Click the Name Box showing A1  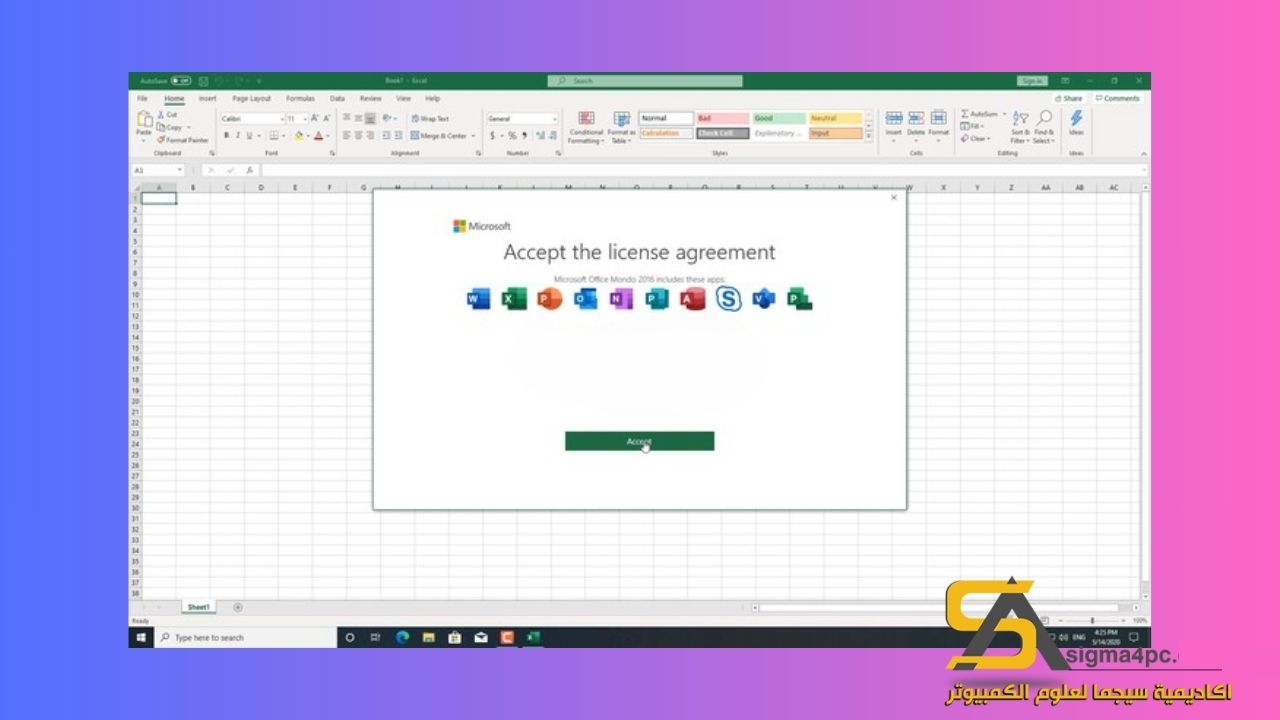coord(158,170)
